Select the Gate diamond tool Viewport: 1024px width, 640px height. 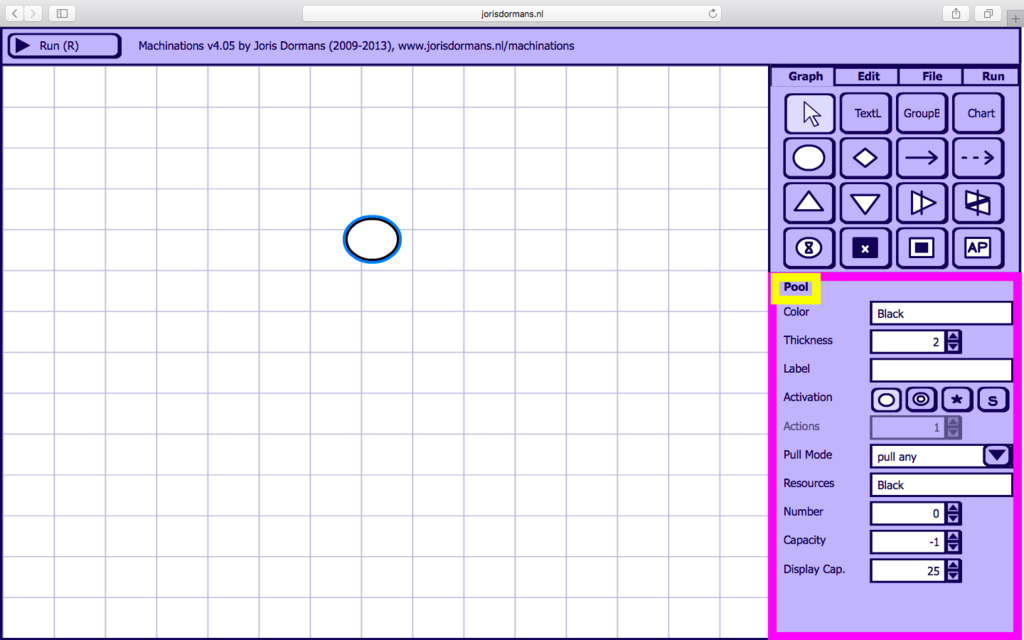(865, 158)
